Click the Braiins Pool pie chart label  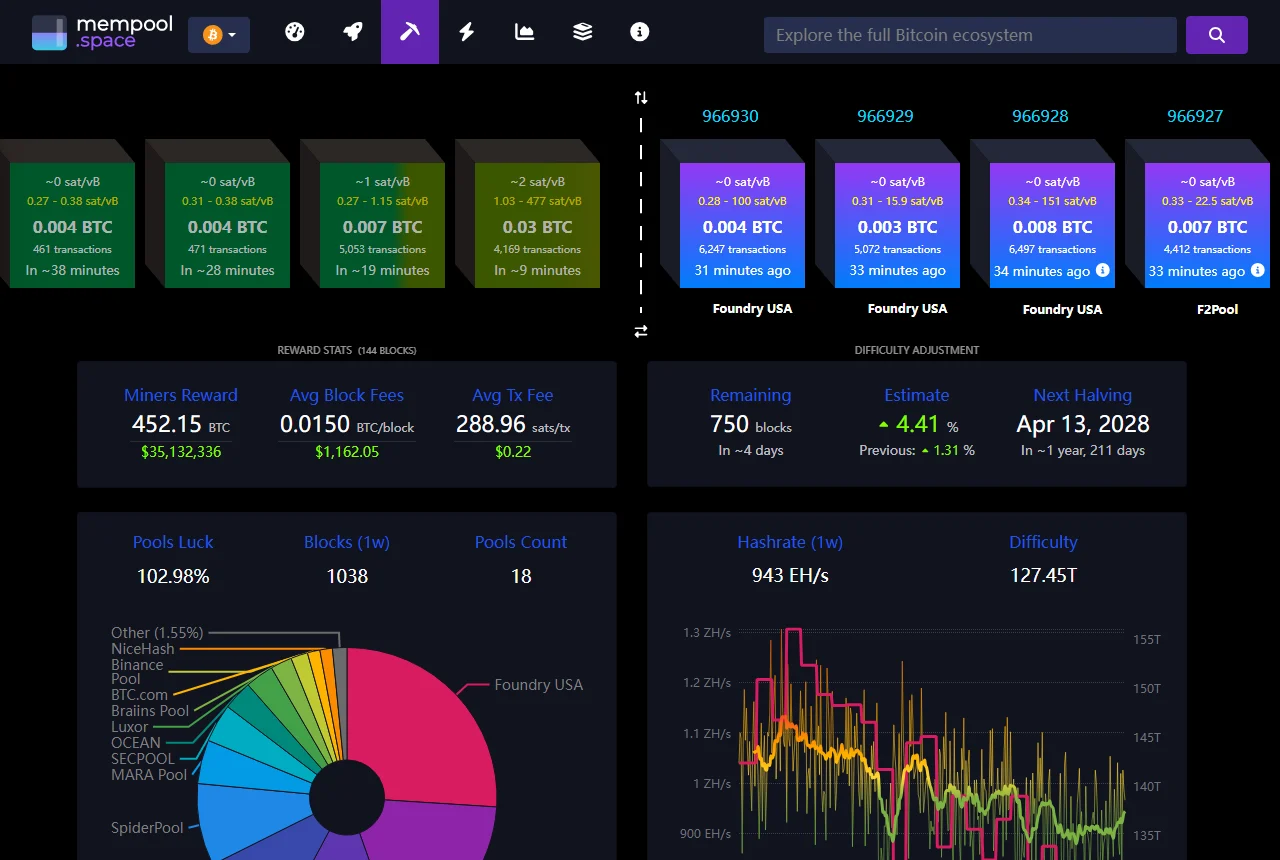[150, 711]
